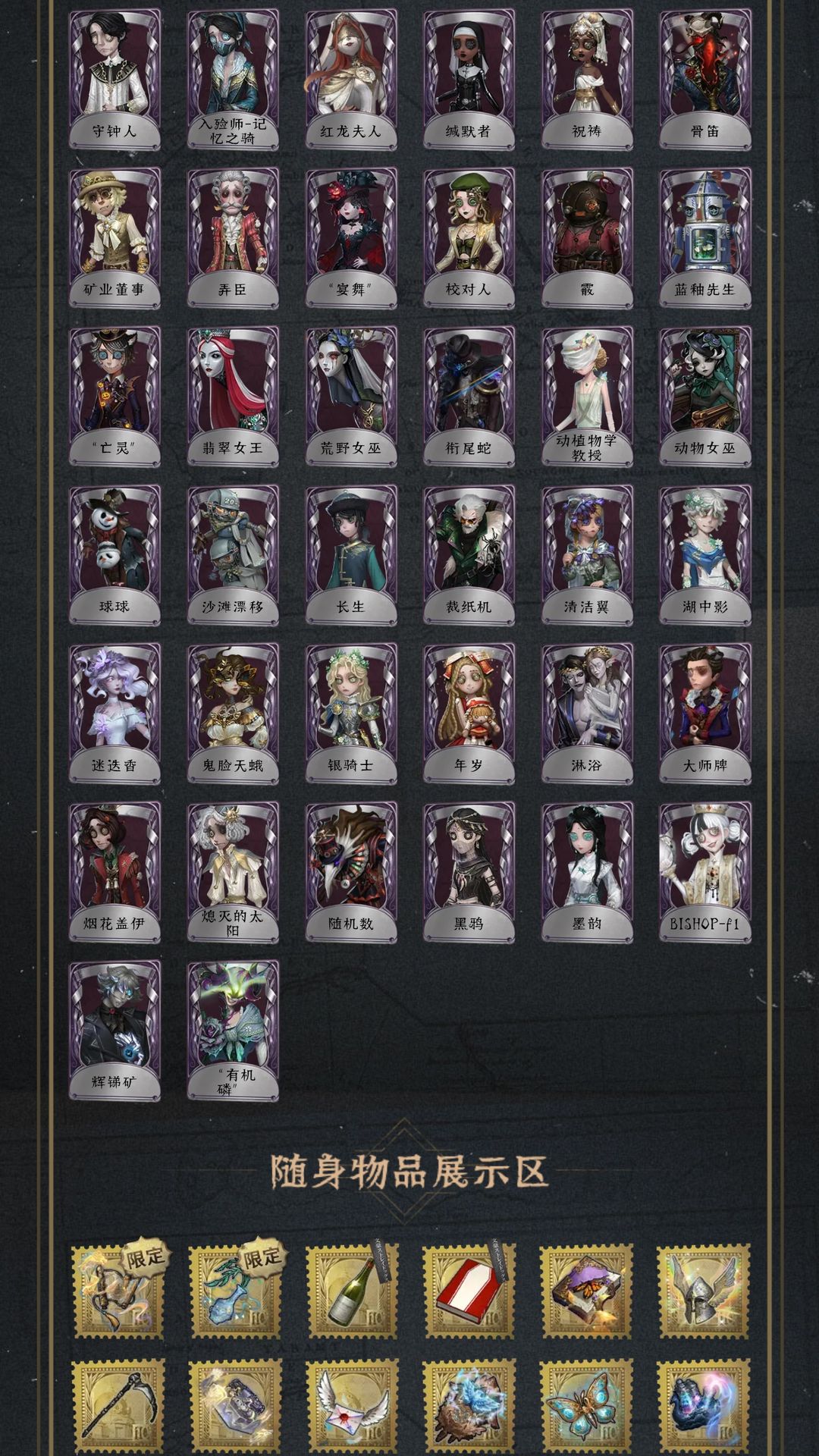Select the 随机数 costume card

[351, 872]
